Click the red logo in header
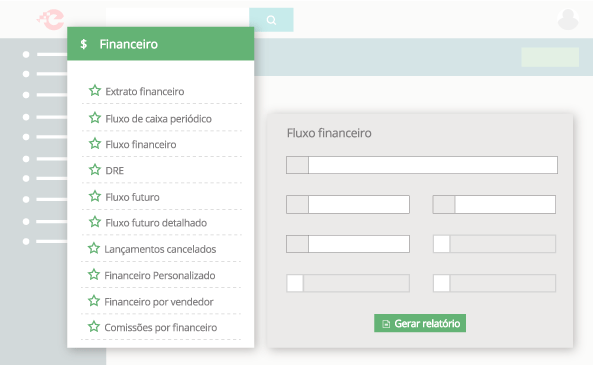Viewport: 593px width, 365px height. tap(51, 19)
